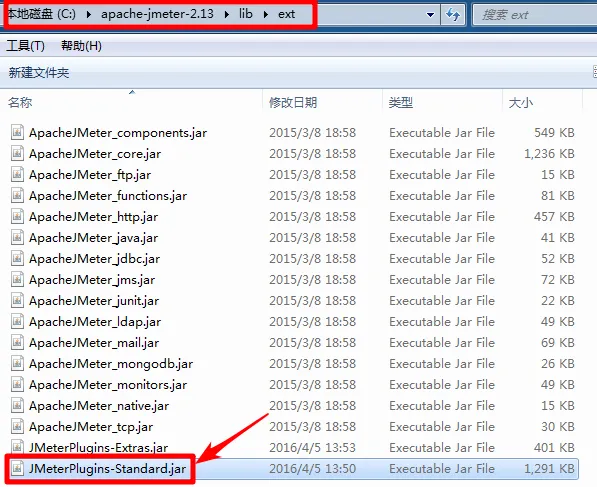The height and width of the screenshot is (487, 597).
Task: Select the file name JMeterPlugins-Standard.jar
Action: (107, 469)
